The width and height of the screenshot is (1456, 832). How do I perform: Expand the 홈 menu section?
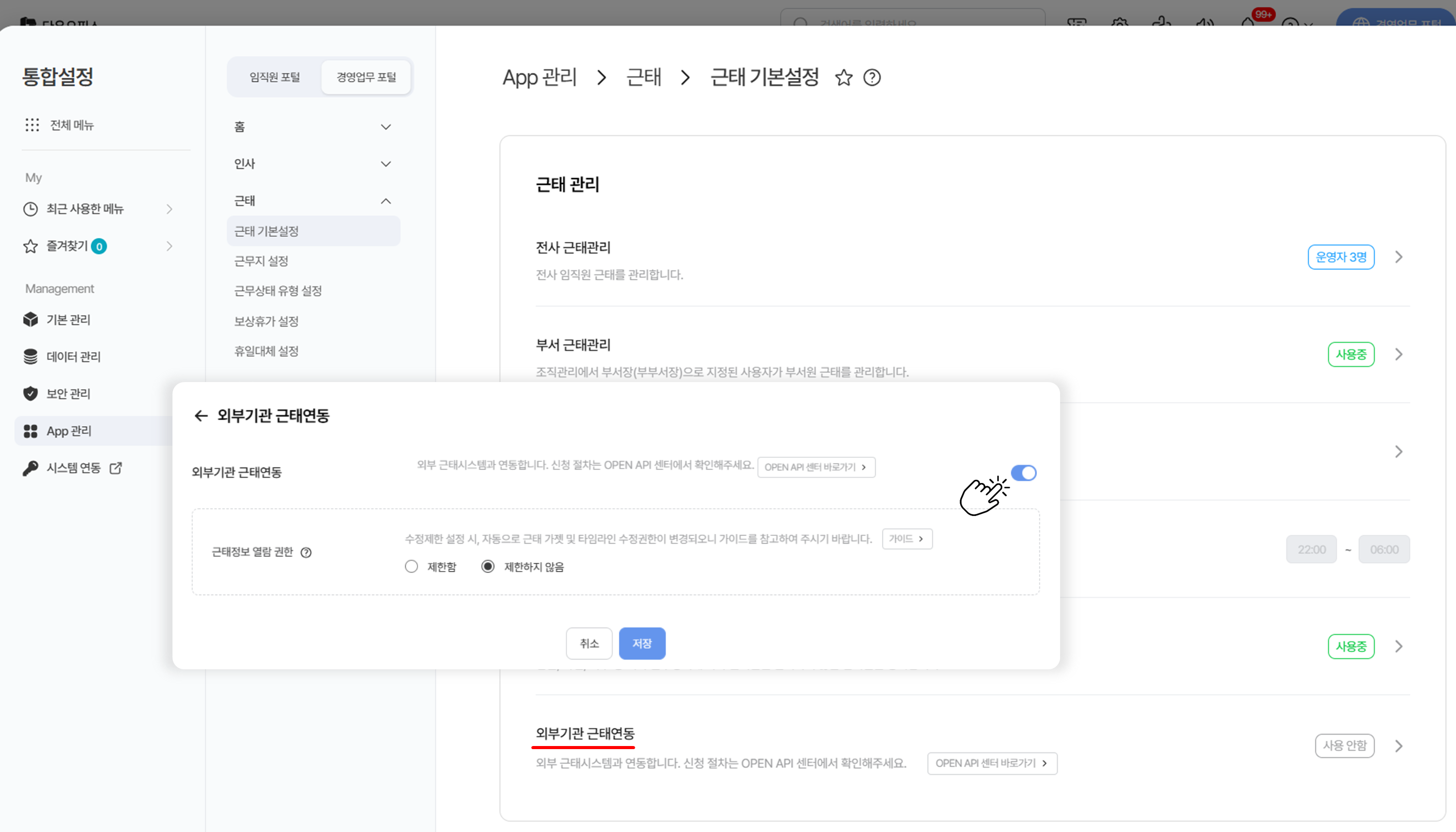[x=386, y=127]
